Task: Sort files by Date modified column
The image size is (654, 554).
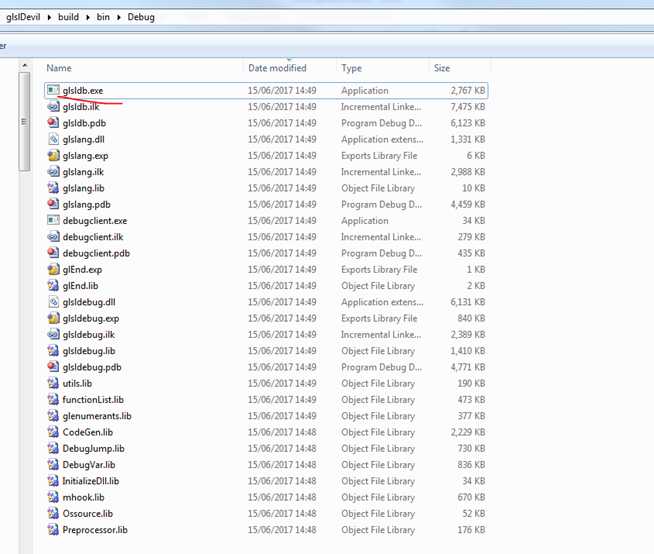Action: coord(277,68)
